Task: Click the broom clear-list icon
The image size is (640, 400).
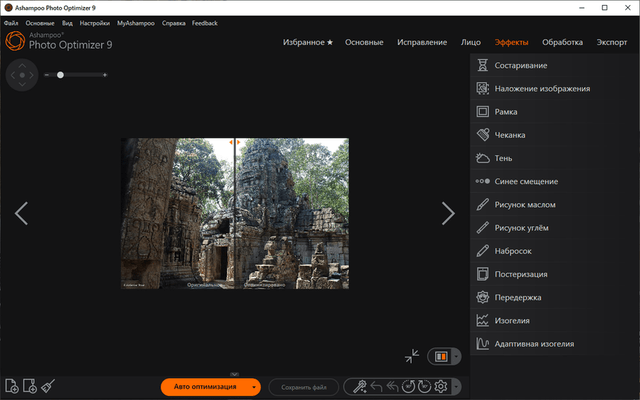Action: [48, 386]
